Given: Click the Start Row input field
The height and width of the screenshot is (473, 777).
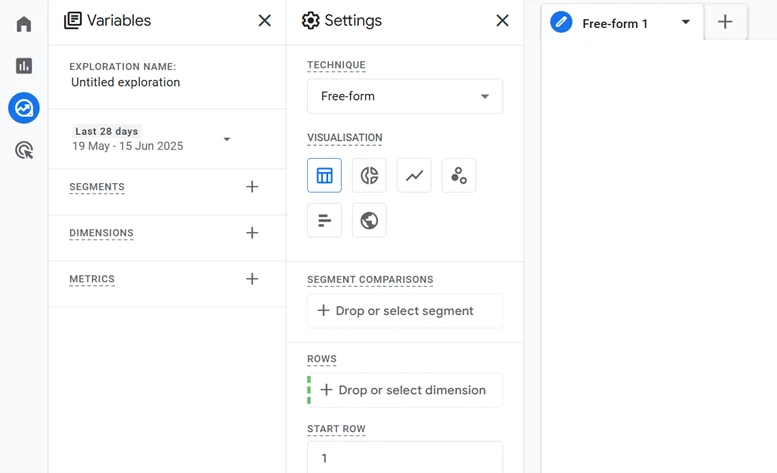Looking at the screenshot, I should [405, 458].
